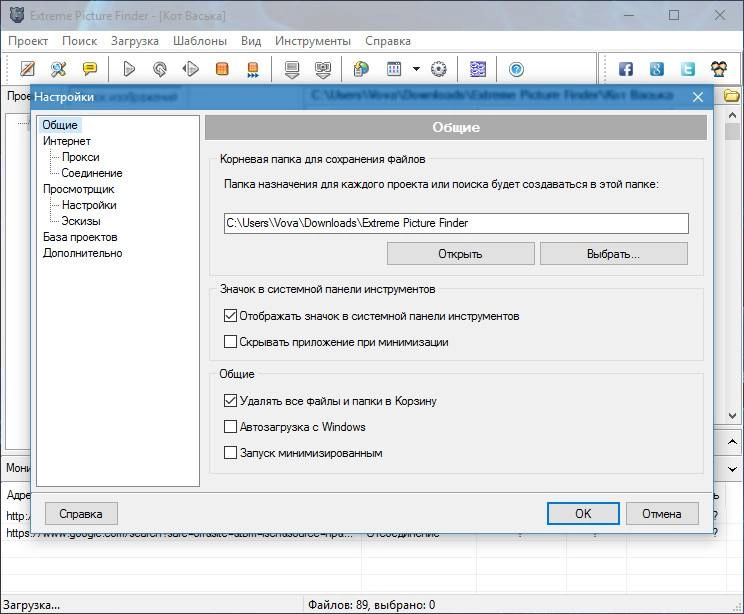
Task: Confirm settings with OK button
Action: point(583,514)
